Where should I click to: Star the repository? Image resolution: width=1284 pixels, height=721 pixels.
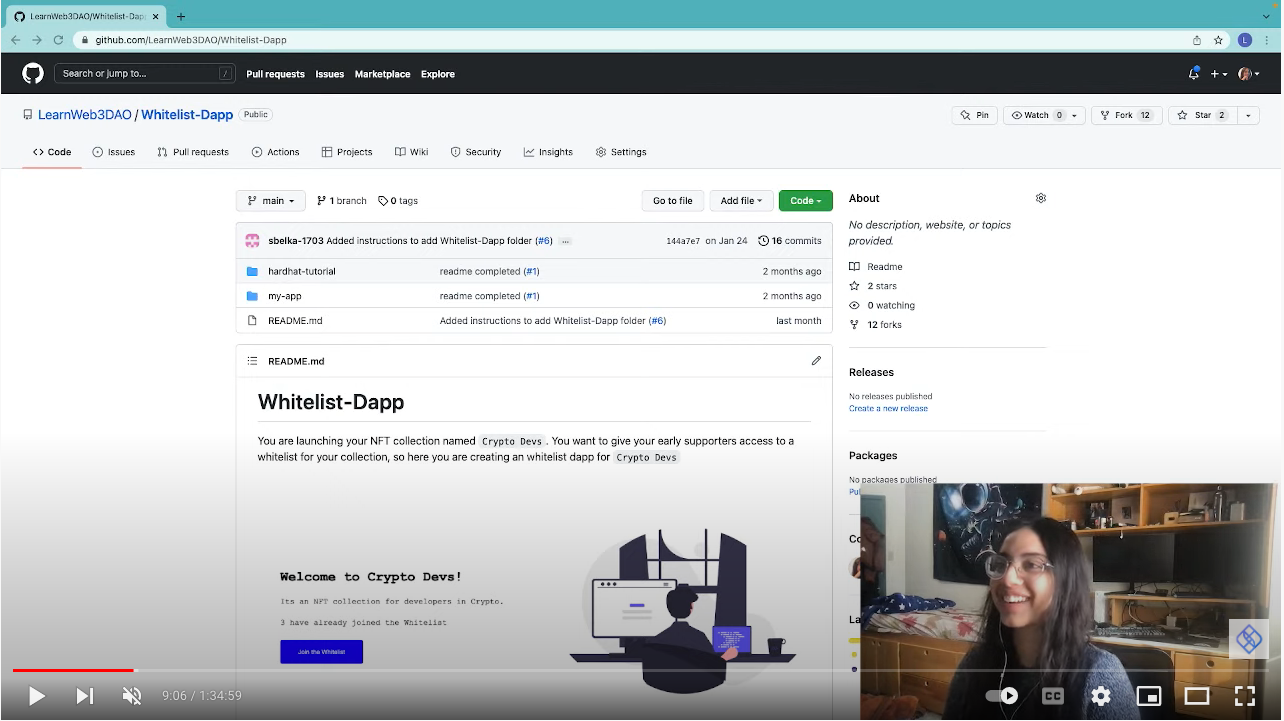tap(1202, 115)
